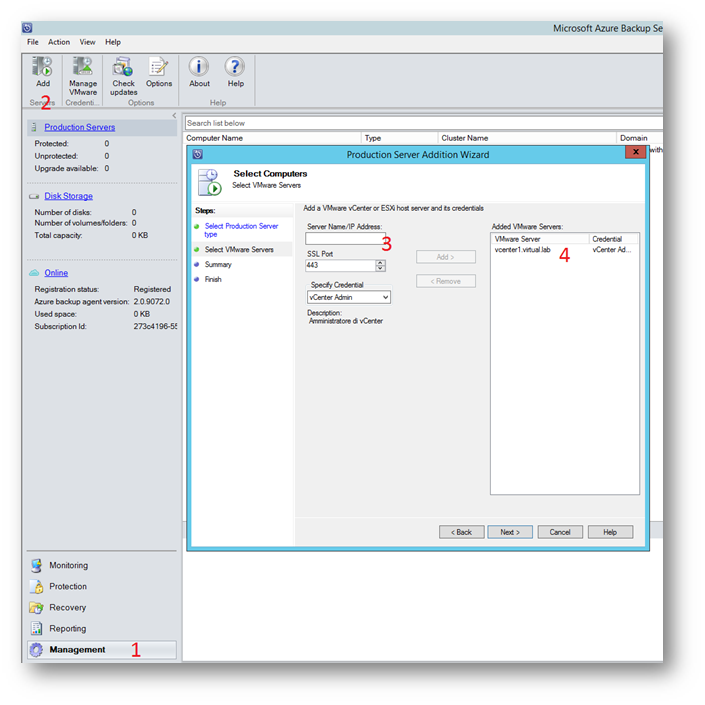Open the Action menu
Viewport: 705px width, 705px height.
click(x=59, y=42)
